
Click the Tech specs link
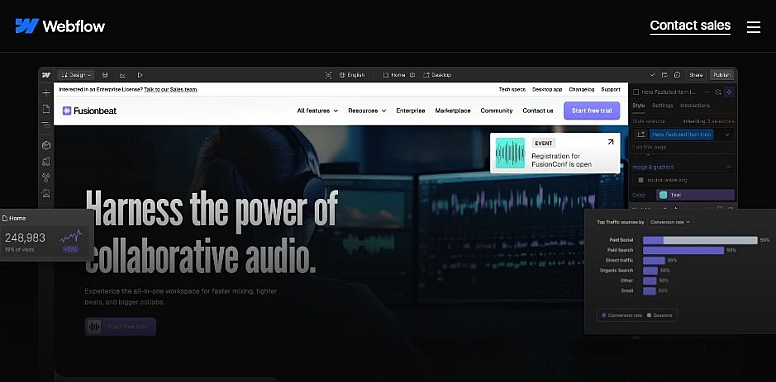[512, 90]
